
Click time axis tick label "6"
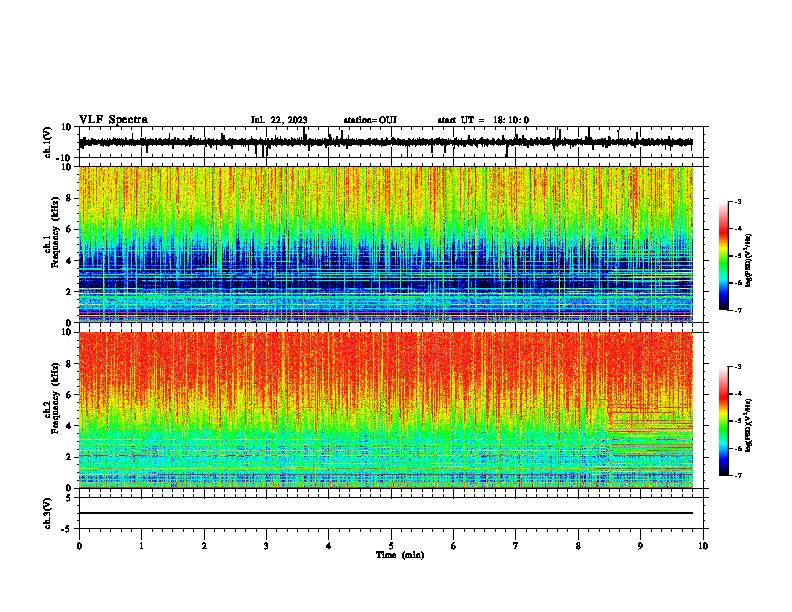click(454, 546)
